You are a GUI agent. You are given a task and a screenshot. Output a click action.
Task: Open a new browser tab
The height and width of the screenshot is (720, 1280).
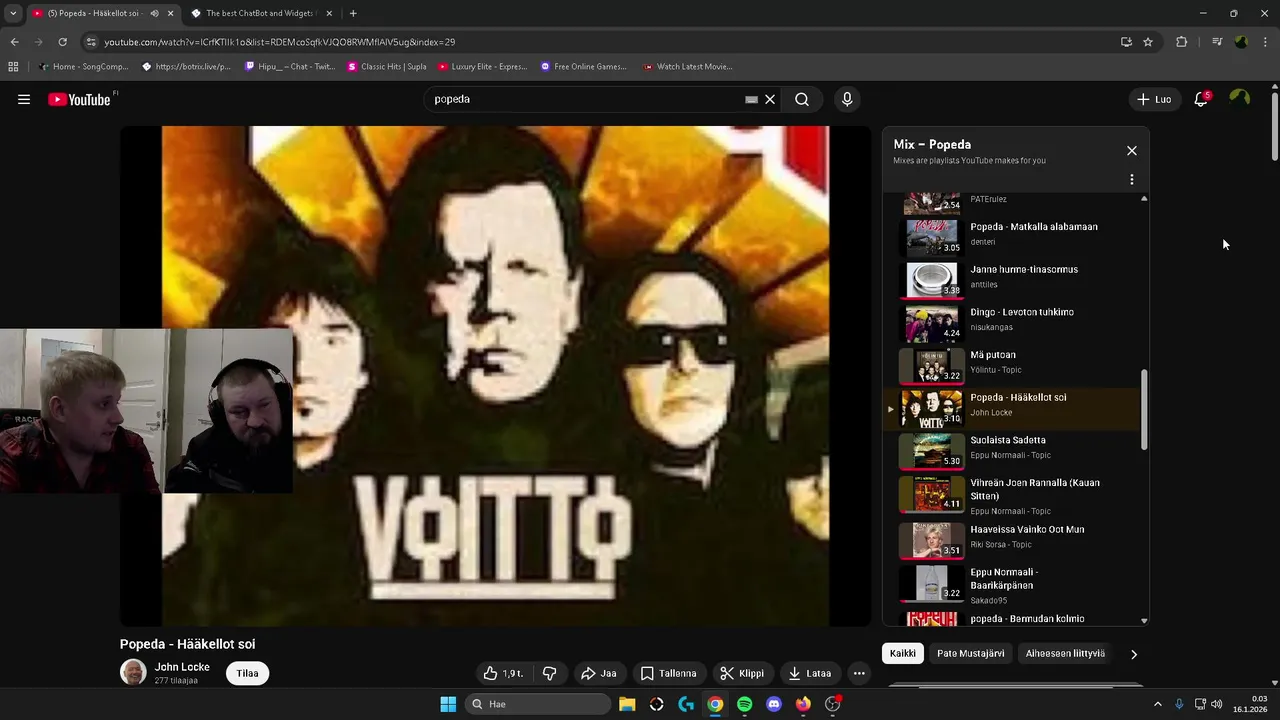click(x=353, y=13)
